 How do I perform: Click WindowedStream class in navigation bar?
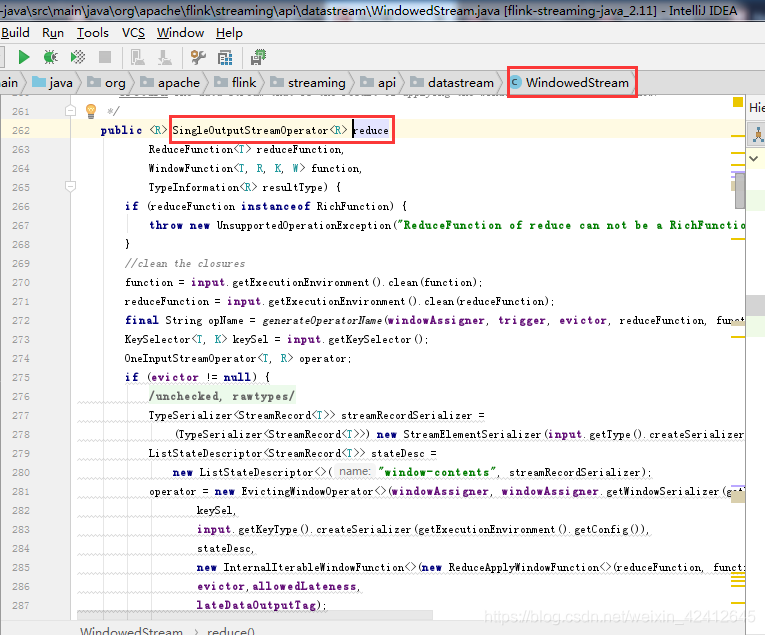pyautogui.click(x=570, y=82)
